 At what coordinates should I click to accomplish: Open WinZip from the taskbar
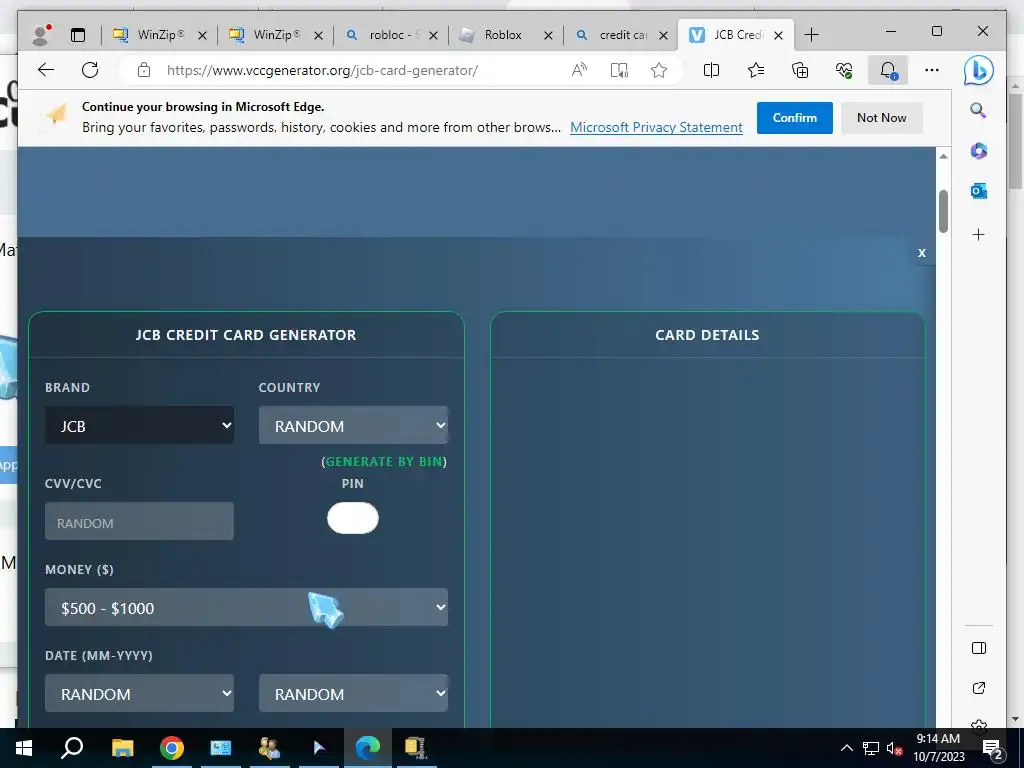[x=415, y=748]
